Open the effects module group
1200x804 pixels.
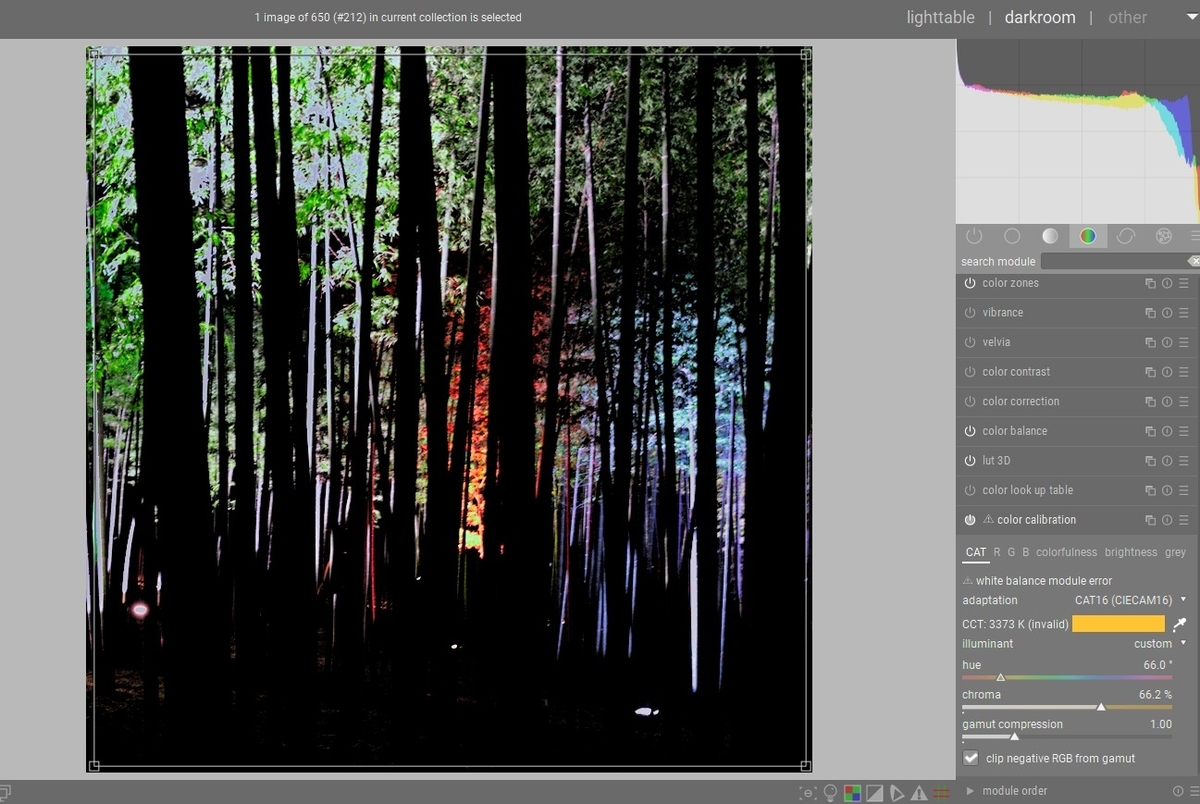(1164, 236)
